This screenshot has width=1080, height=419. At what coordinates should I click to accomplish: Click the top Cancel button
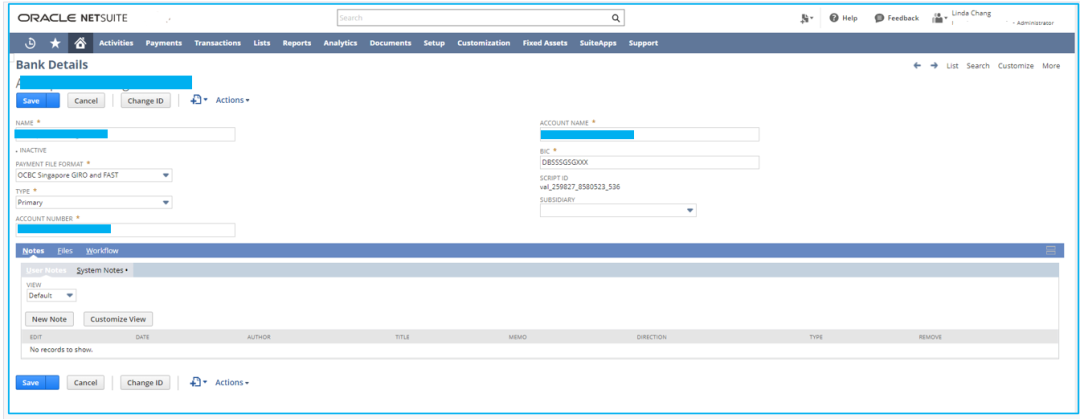(x=86, y=101)
